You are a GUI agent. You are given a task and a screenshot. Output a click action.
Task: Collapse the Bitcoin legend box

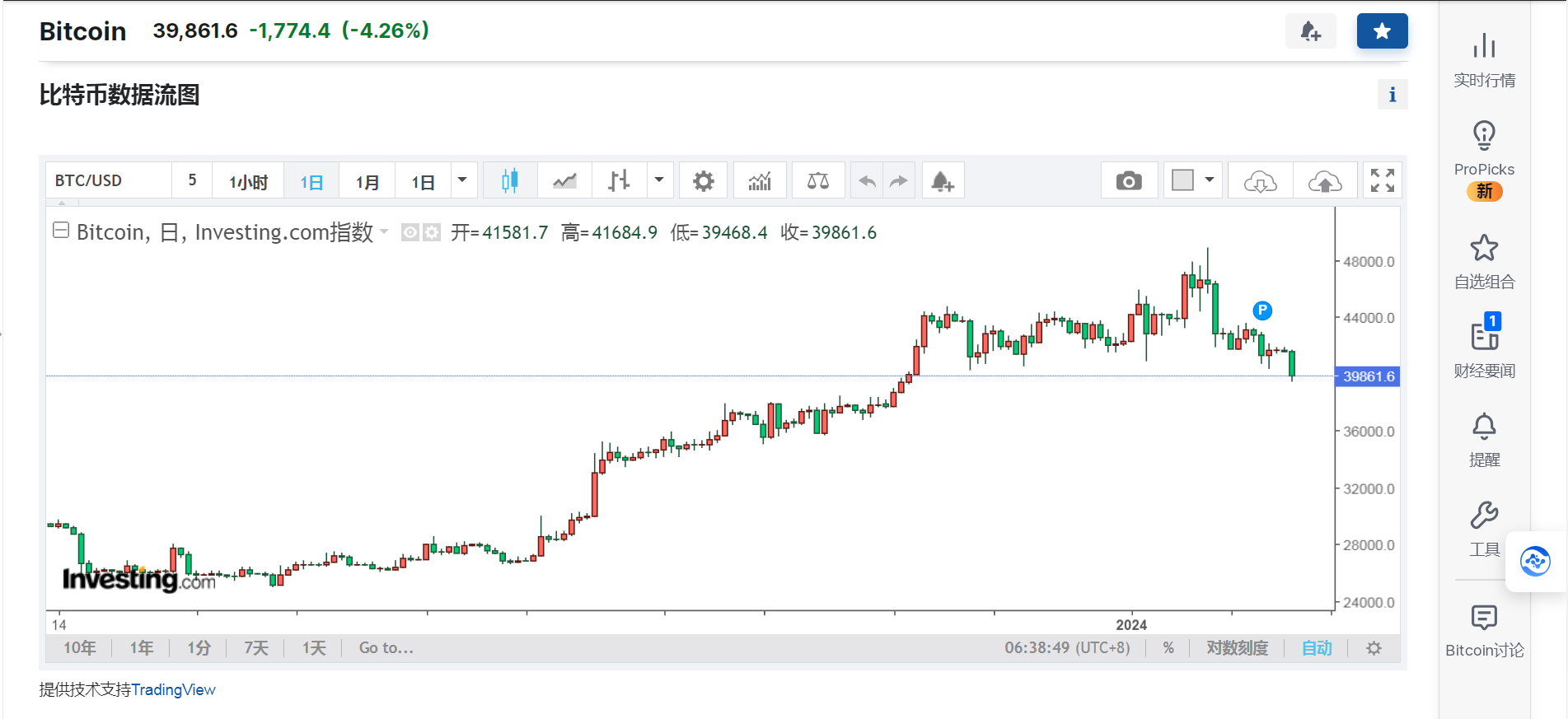pos(61,231)
